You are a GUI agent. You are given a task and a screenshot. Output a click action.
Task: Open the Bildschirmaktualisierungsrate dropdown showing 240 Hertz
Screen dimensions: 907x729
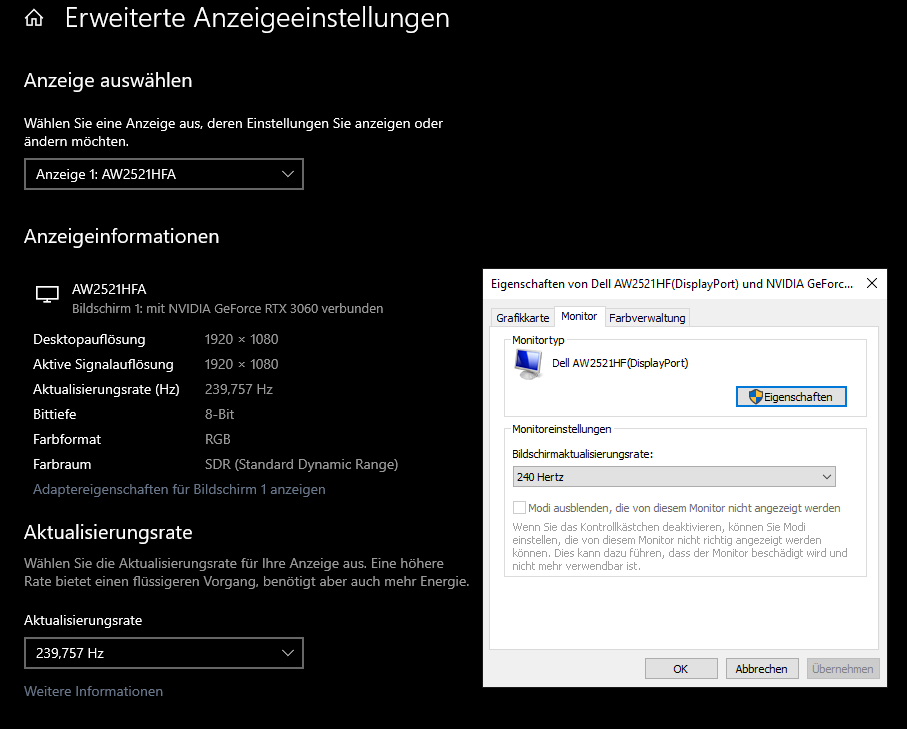[x=673, y=476]
